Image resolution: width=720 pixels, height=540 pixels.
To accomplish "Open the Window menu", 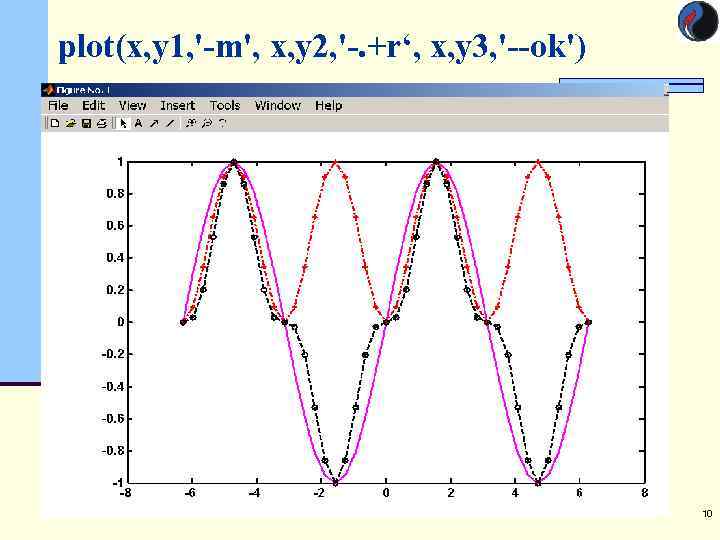I will pos(278,106).
